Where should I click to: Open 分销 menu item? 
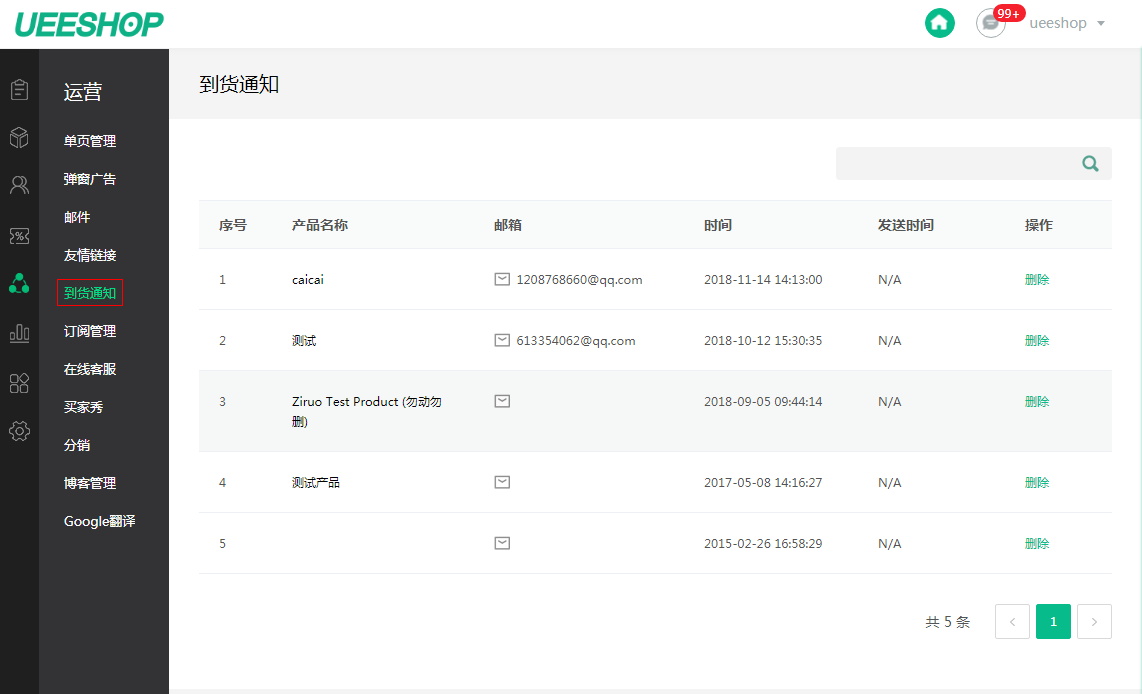[x=76, y=445]
